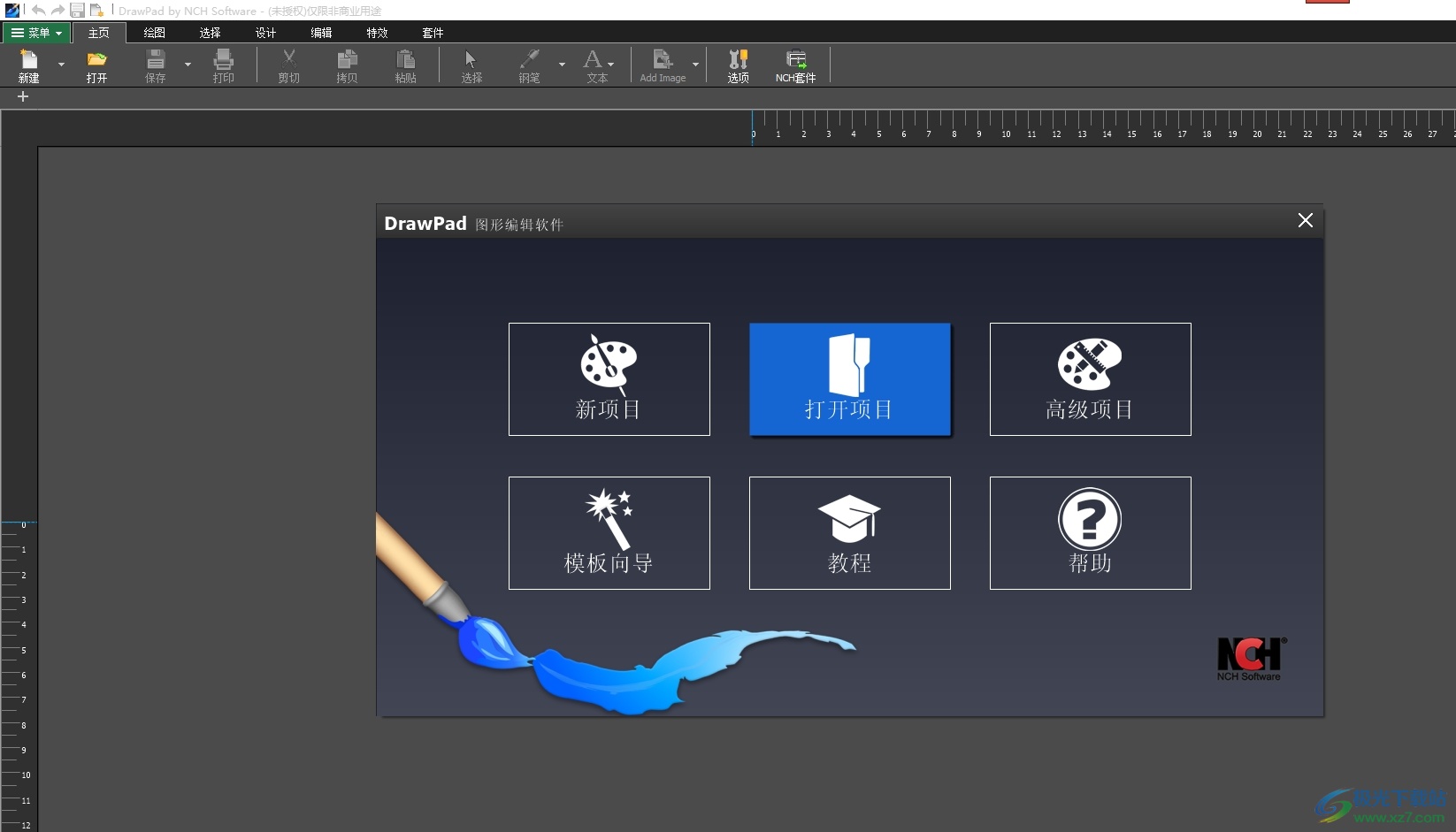
Task: Switch to the 设计 ribbon tab
Action: (x=265, y=33)
